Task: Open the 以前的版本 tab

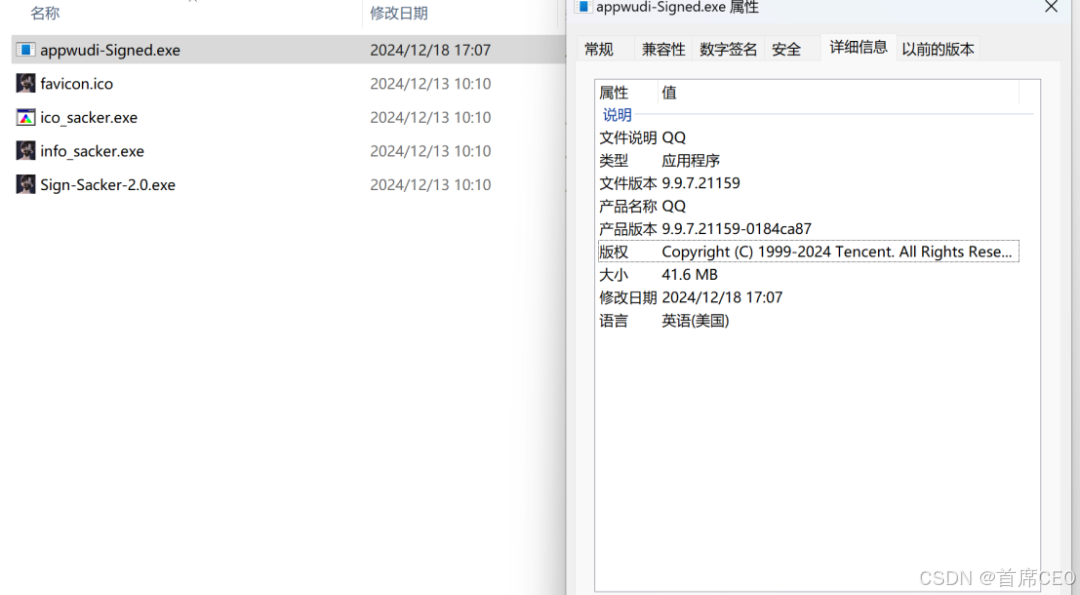Action: tap(937, 49)
